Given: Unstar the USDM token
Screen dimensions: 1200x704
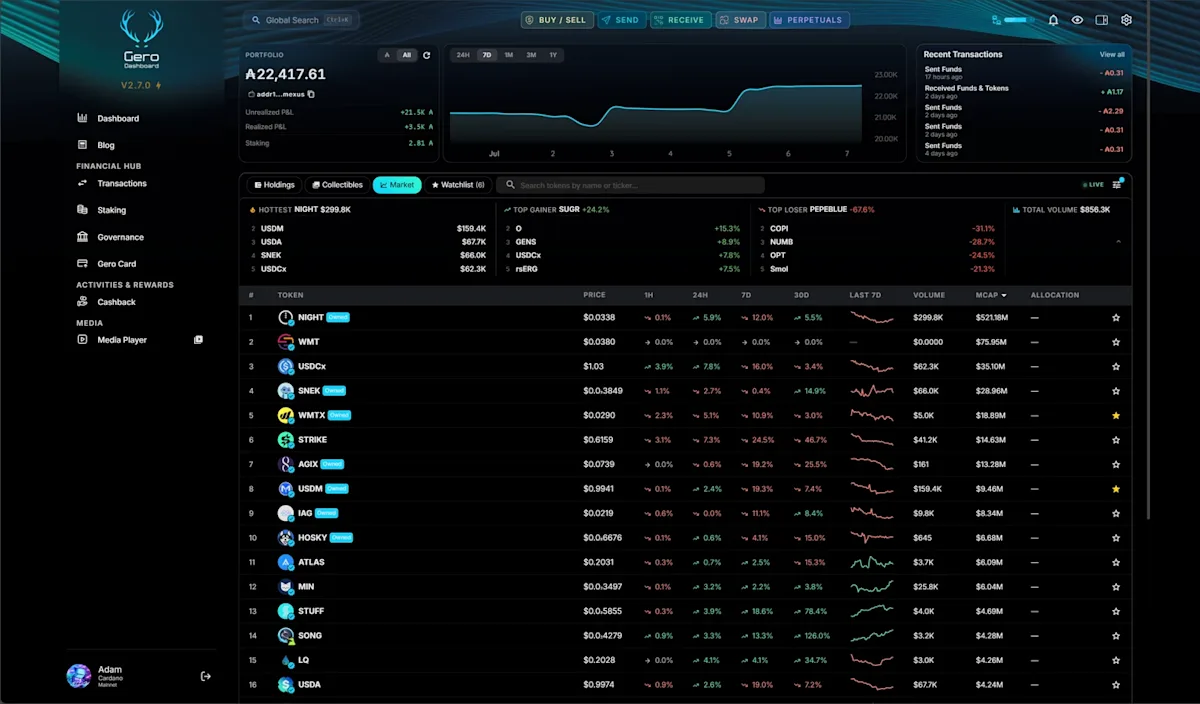Looking at the screenshot, I should click(x=1116, y=489).
